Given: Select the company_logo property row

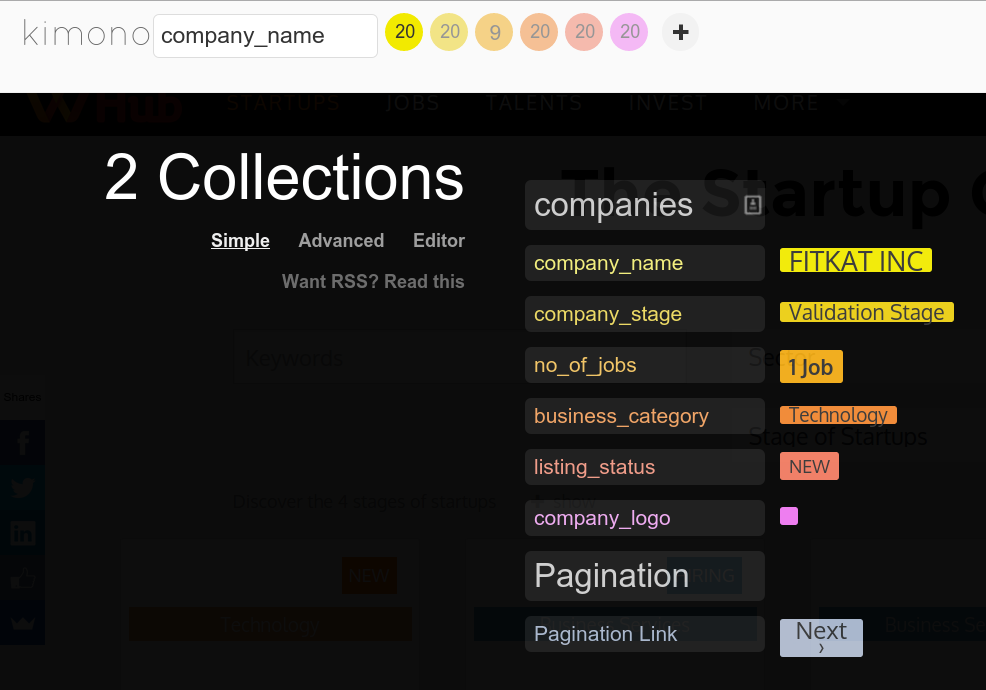Looking at the screenshot, I should [645, 518].
